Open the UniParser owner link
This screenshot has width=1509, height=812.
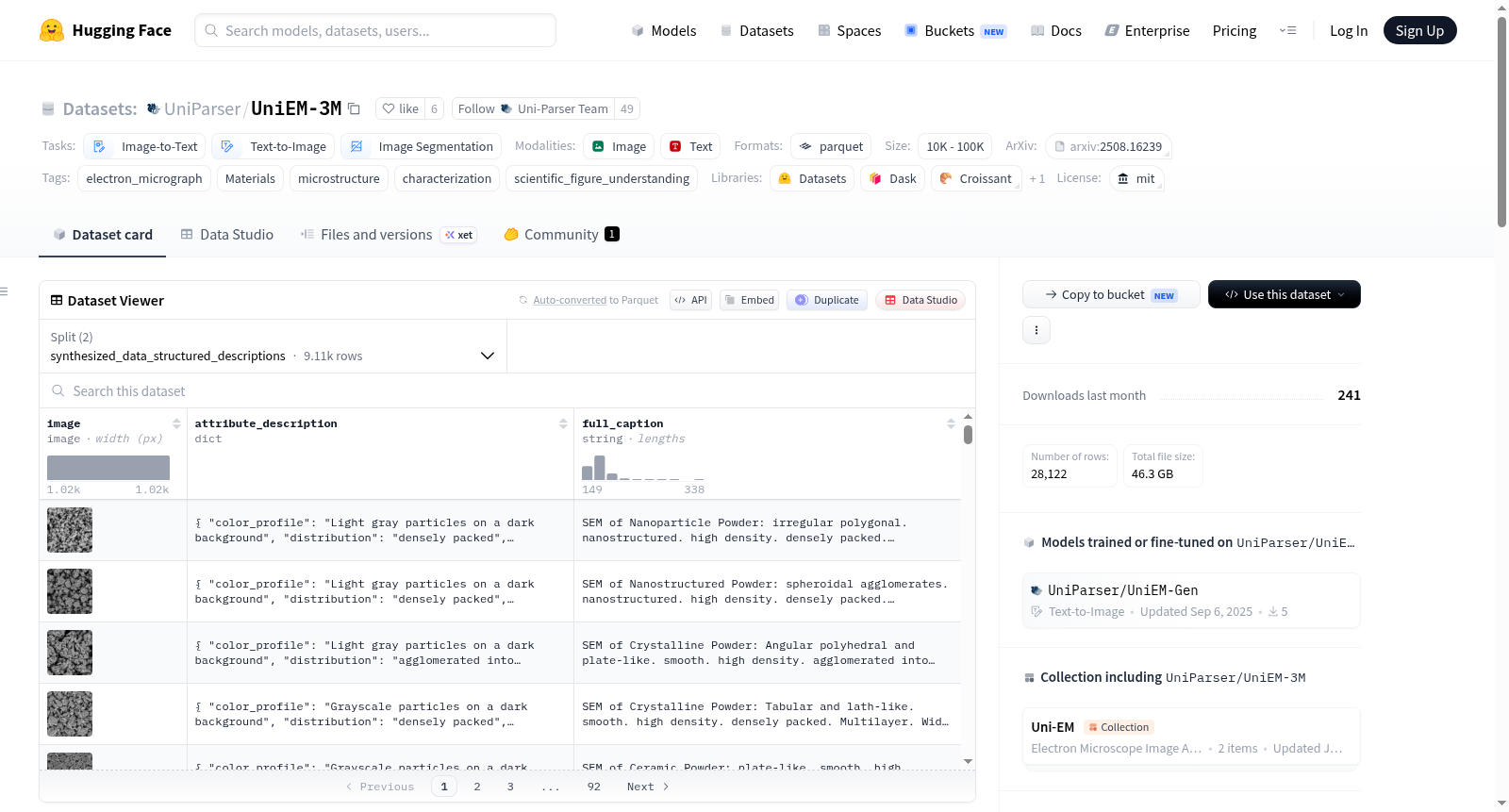(x=203, y=108)
